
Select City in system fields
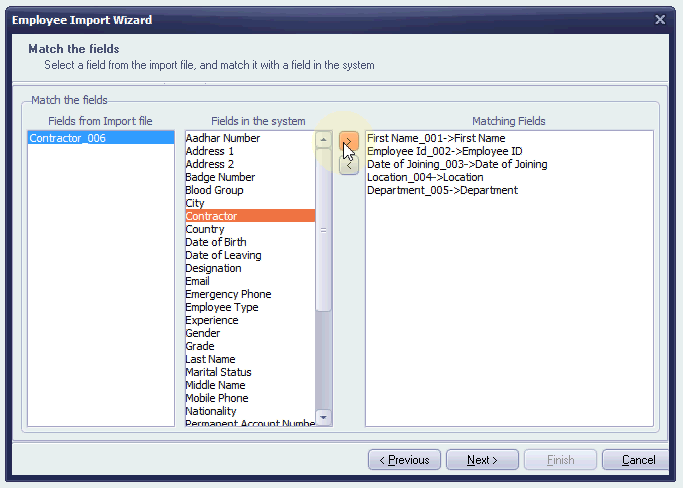[250, 203]
